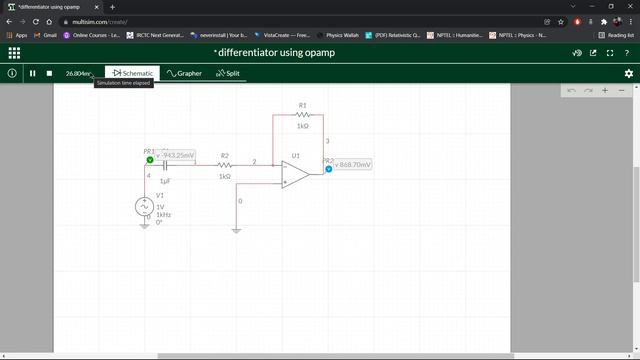Select the op-amp U1 component

[x=295, y=174]
